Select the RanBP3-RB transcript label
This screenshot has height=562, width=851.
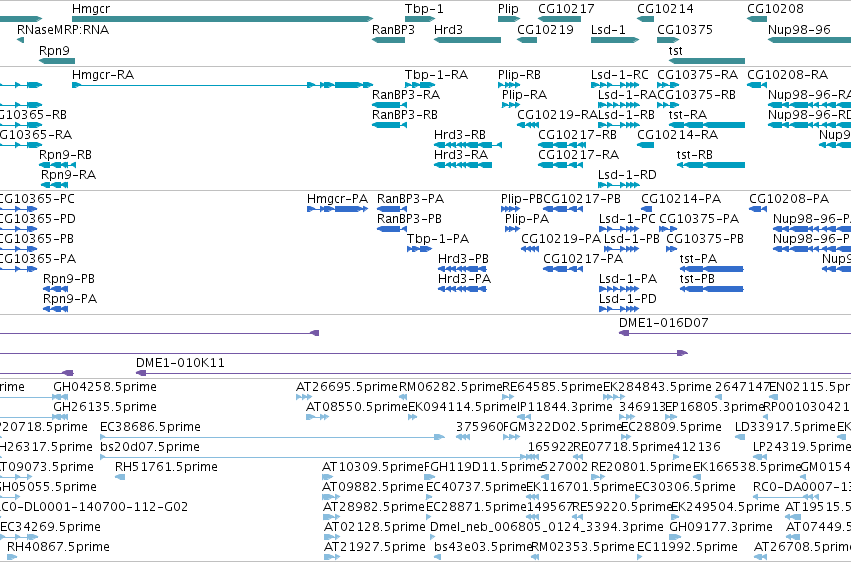pos(405,115)
